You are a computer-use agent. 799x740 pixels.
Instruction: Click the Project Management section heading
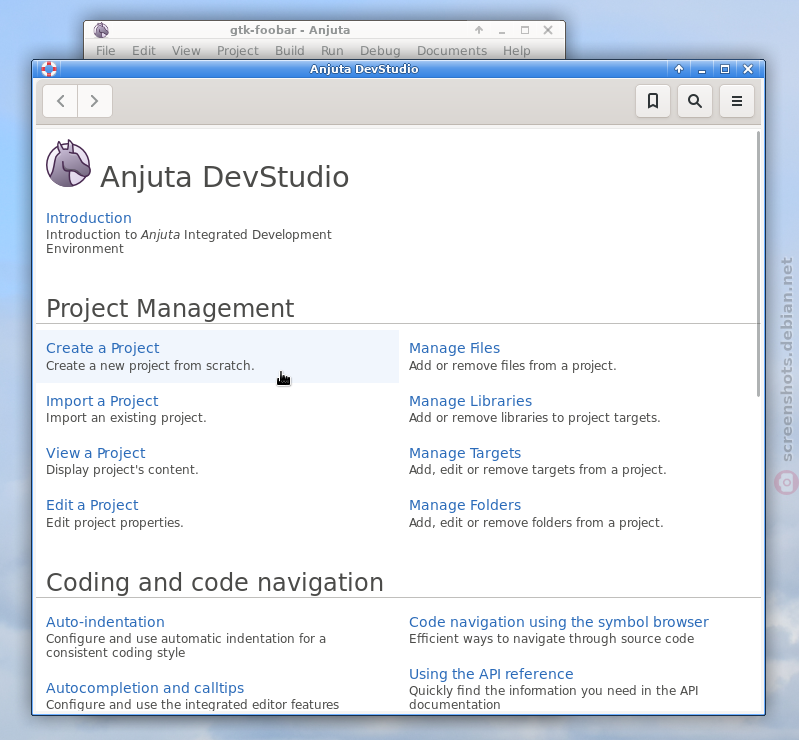click(170, 309)
